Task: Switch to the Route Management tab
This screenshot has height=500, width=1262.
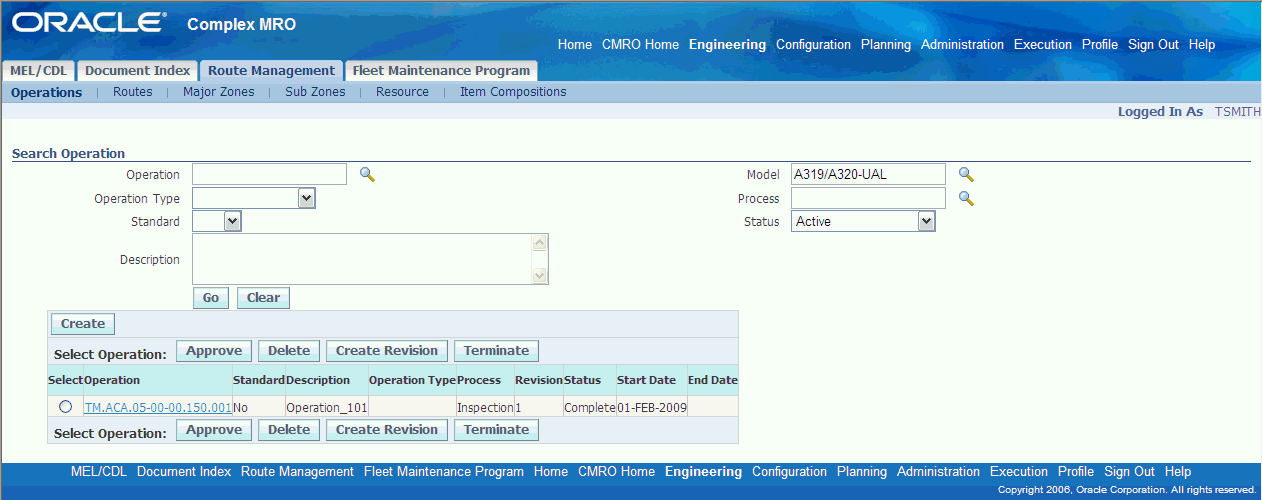Action: tap(271, 71)
